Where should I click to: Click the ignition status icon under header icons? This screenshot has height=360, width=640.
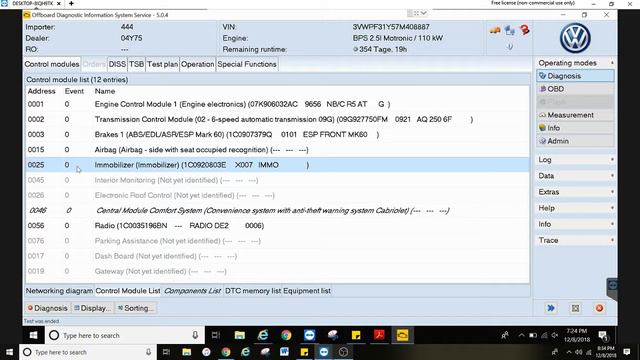click(x=510, y=47)
